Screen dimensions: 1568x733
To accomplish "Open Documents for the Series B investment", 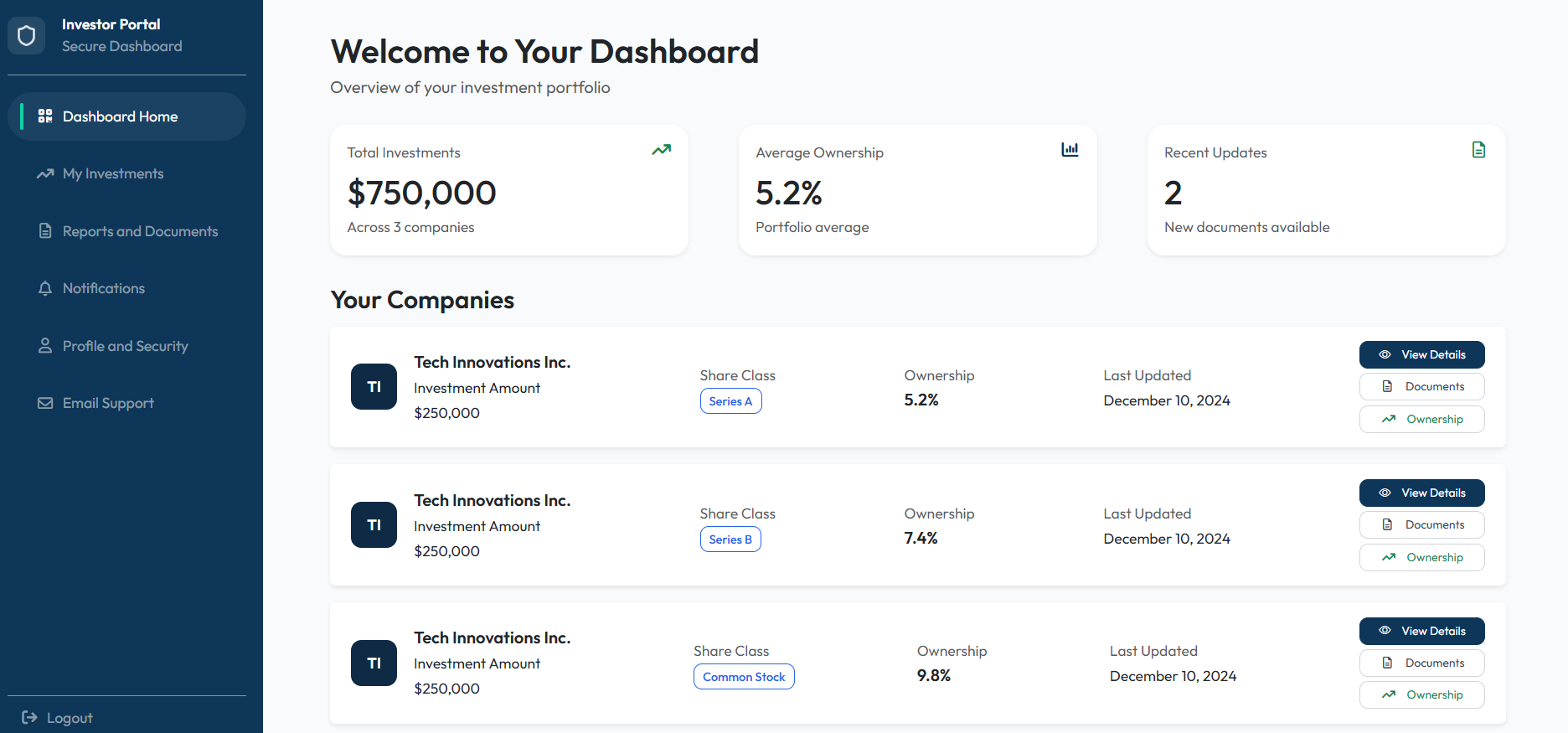I will pos(1421,525).
